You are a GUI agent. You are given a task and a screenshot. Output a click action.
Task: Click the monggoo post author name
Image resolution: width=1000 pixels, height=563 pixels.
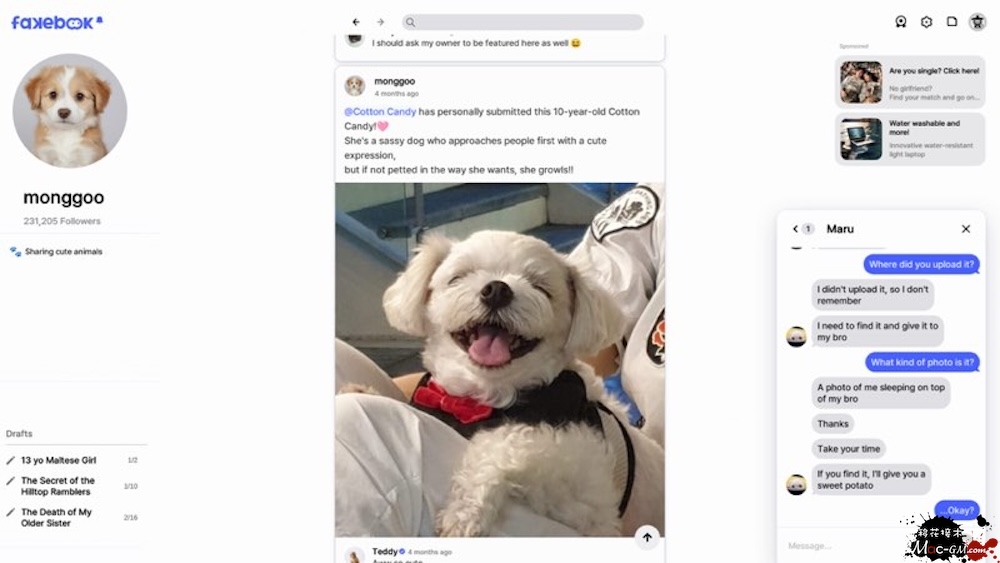[394, 81]
